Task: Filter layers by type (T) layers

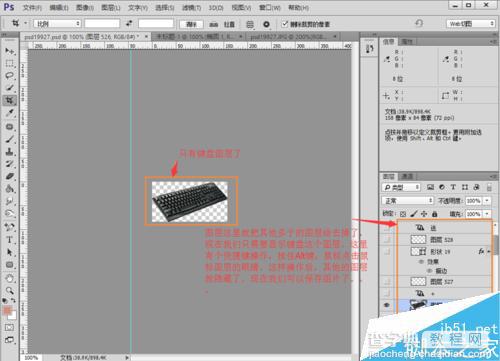Action: pos(453,187)
